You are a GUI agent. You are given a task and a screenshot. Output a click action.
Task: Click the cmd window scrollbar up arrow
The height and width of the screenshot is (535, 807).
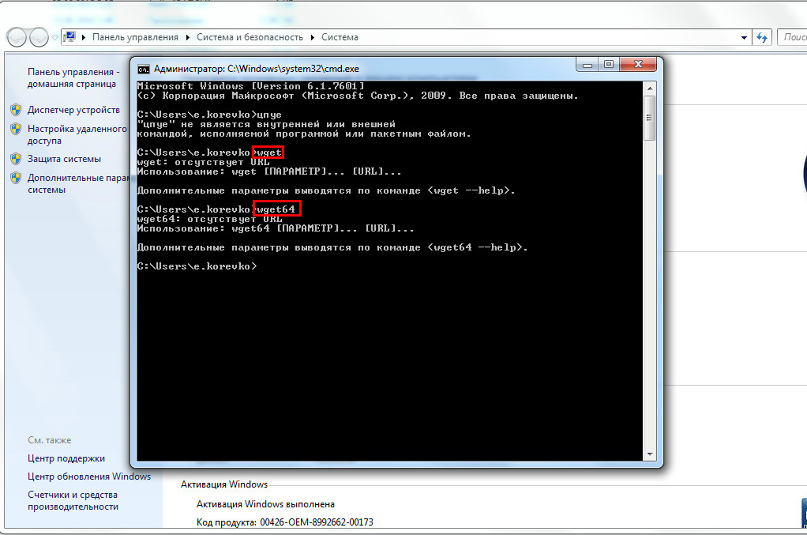pyautogui.click(x=650, y=90)
